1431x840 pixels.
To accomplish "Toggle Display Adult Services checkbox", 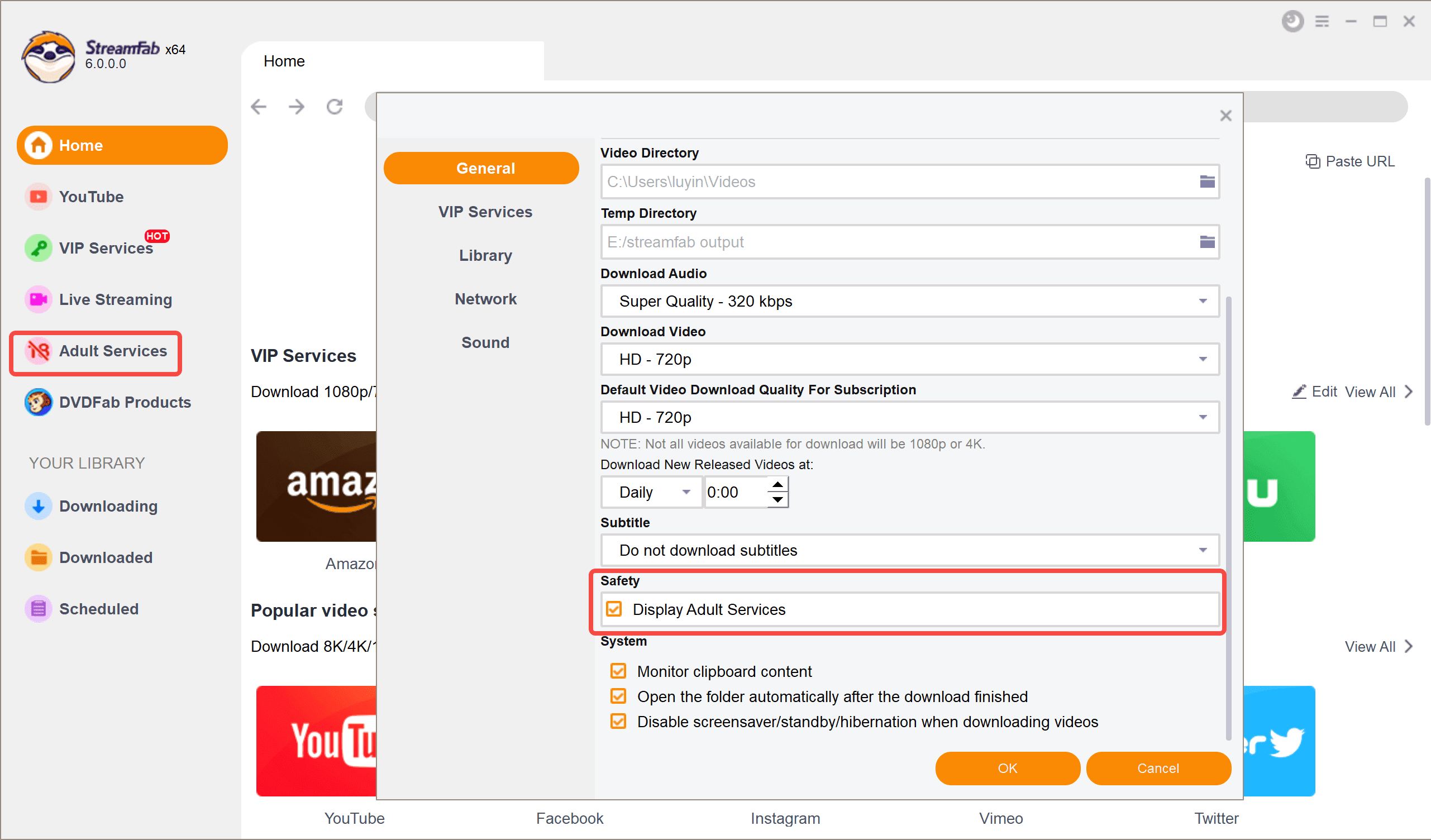I will (x=616, y=609).
